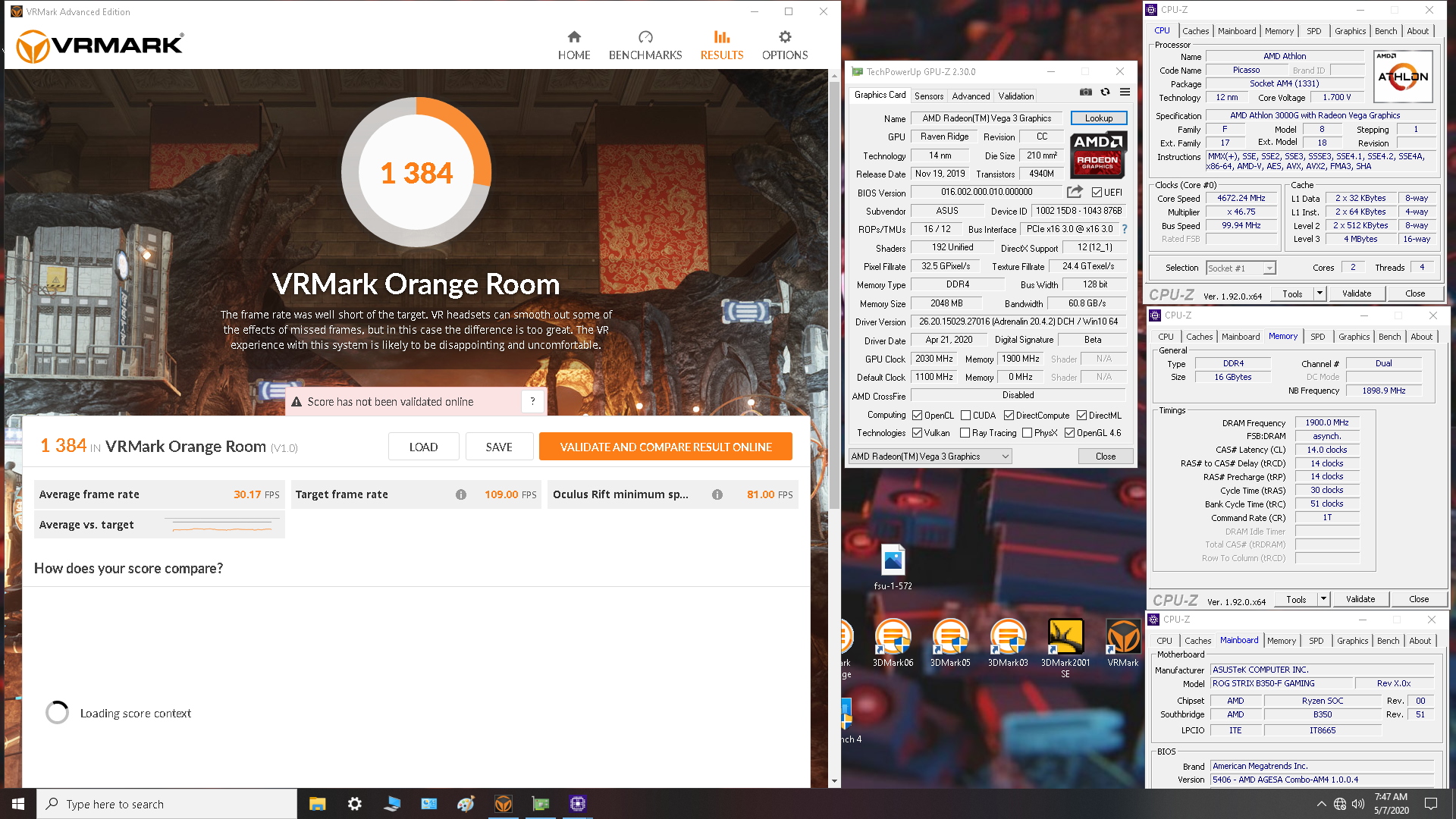The height and width of the screenshot is (819, 1456).
Task: Toggle OpenCL checkbox
Action: 917,416
